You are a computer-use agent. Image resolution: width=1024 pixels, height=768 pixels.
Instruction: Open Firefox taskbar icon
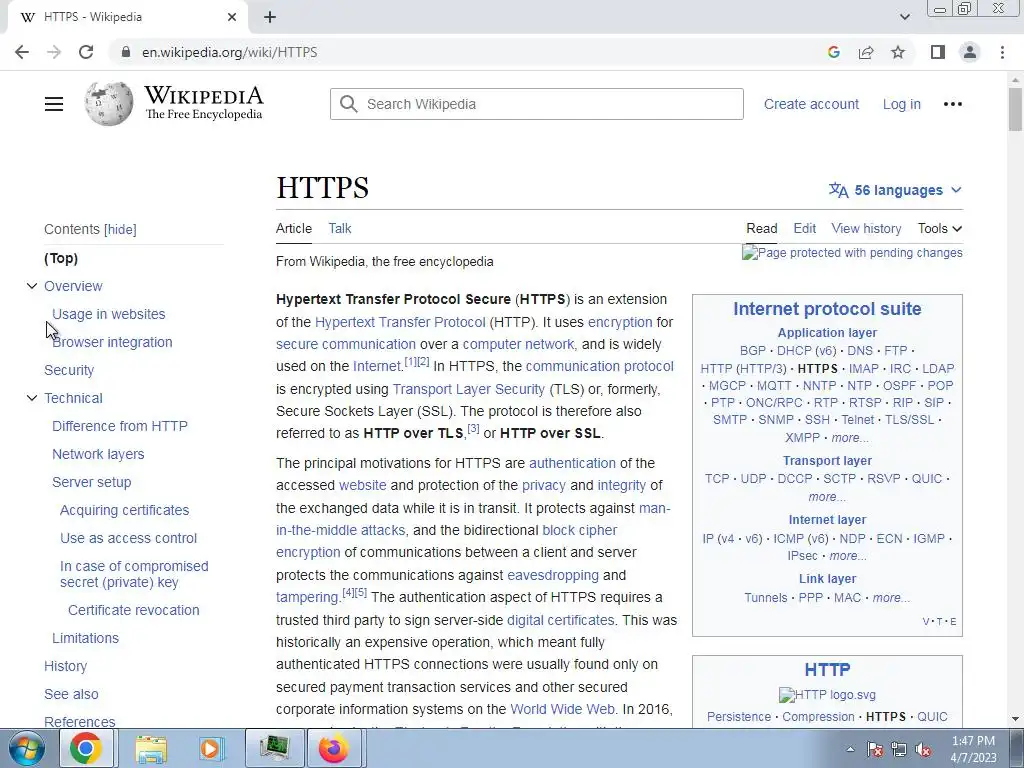pyautogui.click(x=334, y=748)
